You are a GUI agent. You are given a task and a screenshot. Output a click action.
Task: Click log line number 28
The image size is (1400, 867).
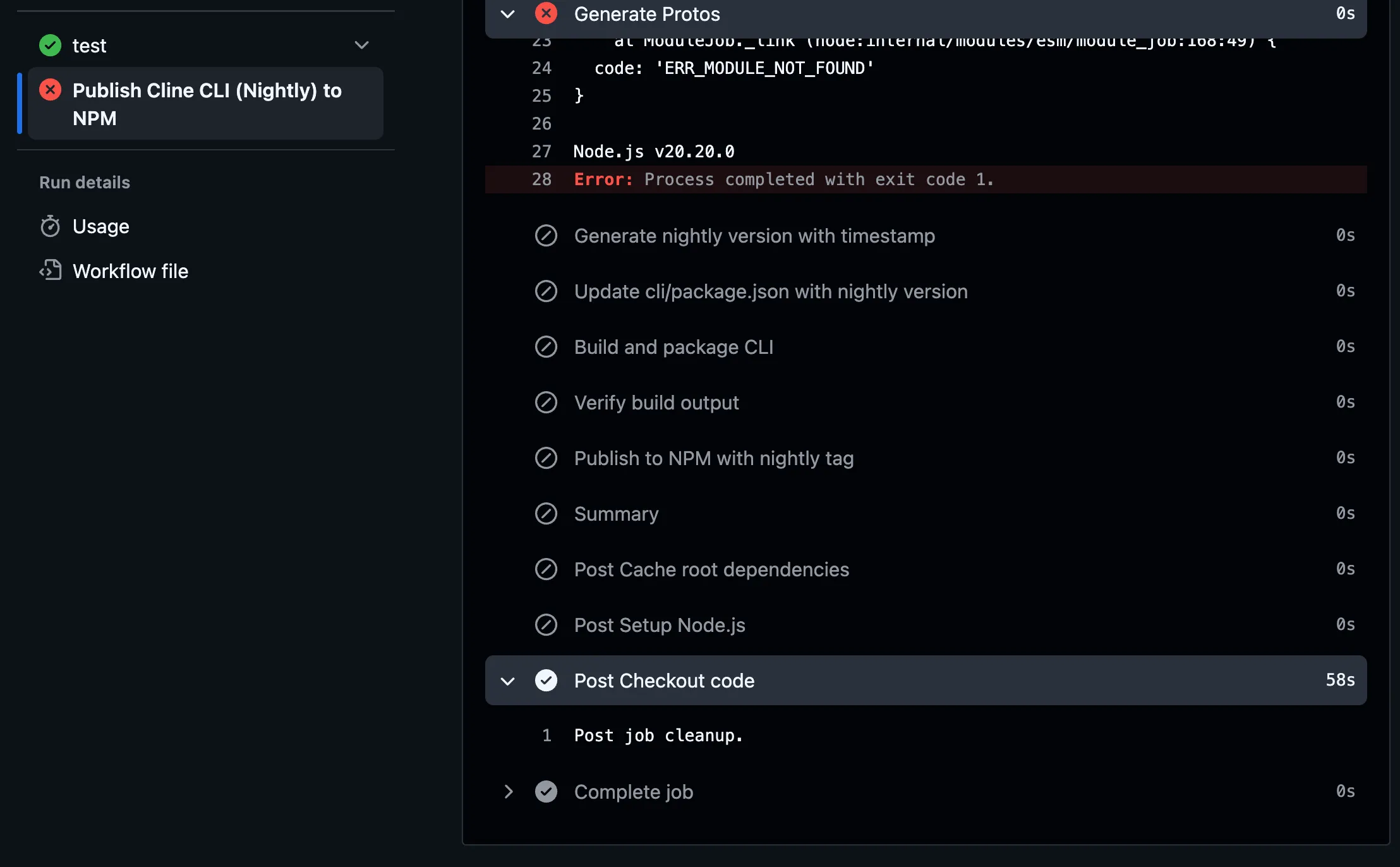coord(541,179)
